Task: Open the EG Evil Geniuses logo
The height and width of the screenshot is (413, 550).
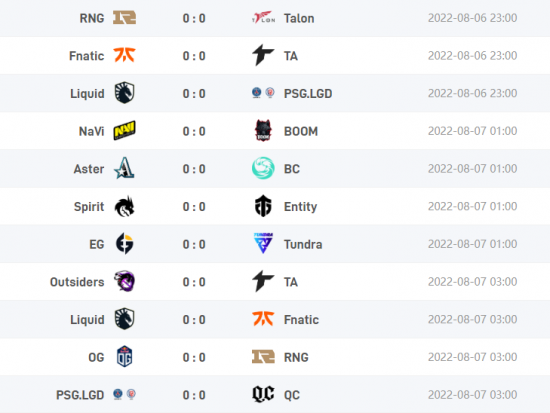Action: click(125, 244)
